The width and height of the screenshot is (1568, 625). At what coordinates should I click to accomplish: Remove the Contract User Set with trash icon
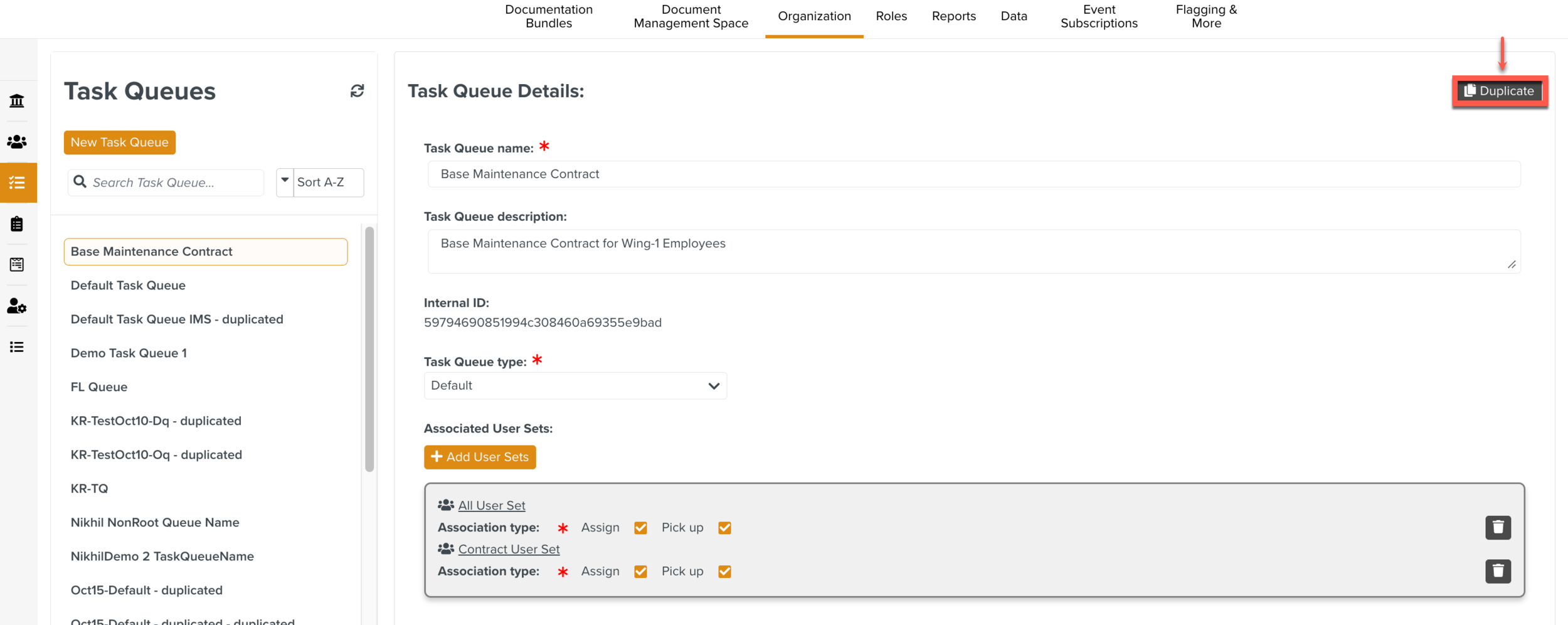[x=1497, y=571]
